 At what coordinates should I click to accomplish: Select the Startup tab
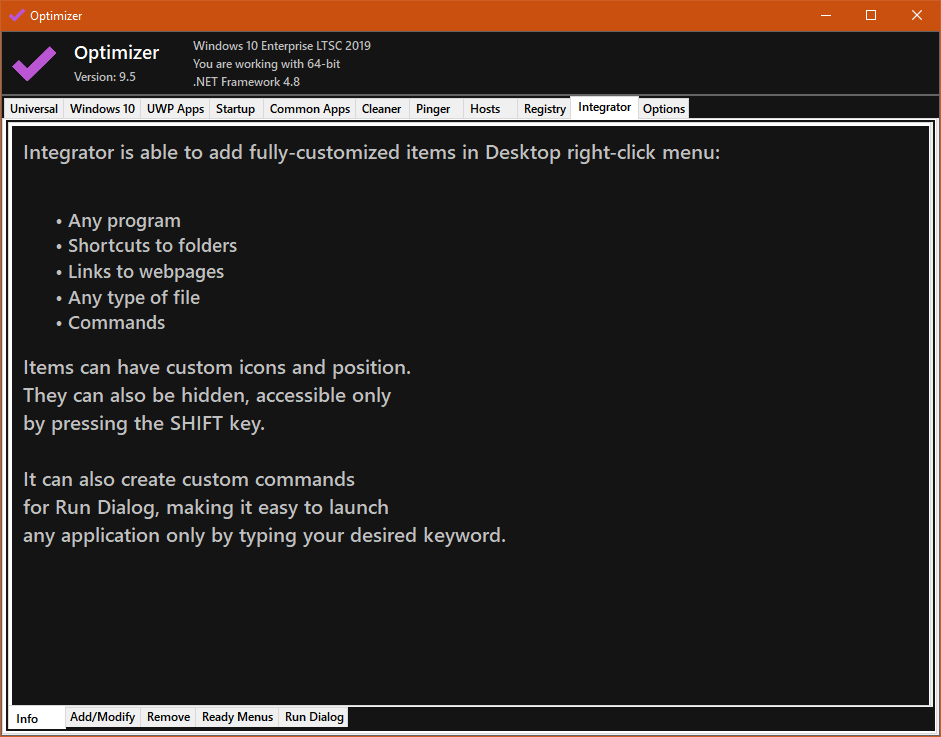[235, 109]
